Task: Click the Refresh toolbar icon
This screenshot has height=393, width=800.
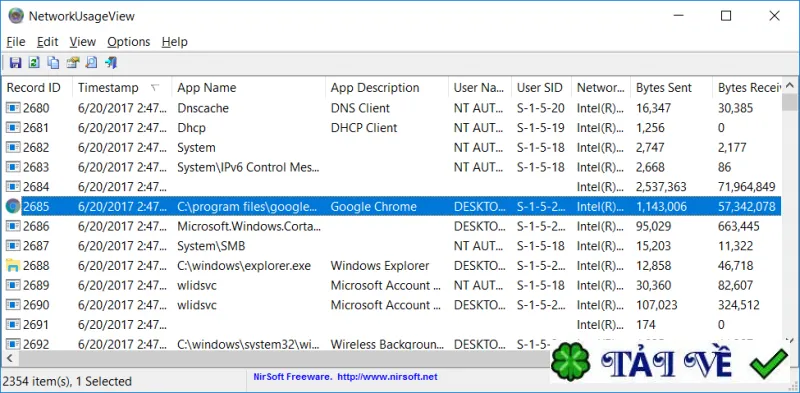Action: pos(34,63)
